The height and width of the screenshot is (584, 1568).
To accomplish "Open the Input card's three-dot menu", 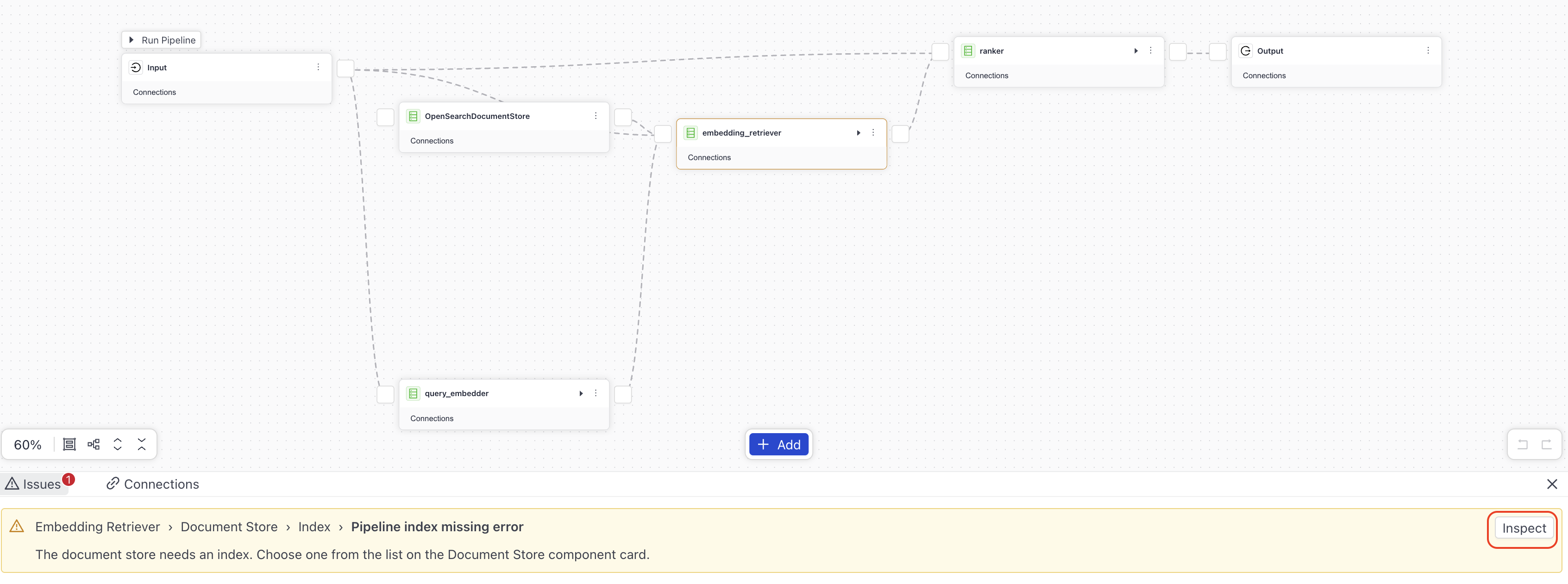I will coord(318,68).
